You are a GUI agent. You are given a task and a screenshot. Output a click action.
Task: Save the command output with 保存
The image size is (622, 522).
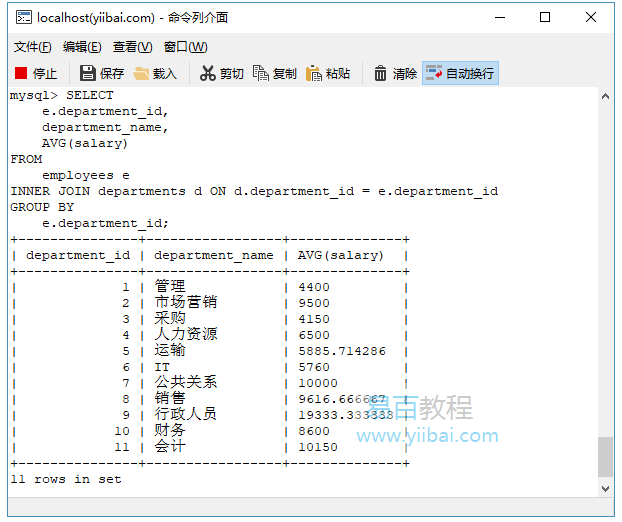[x=101, y=73]
